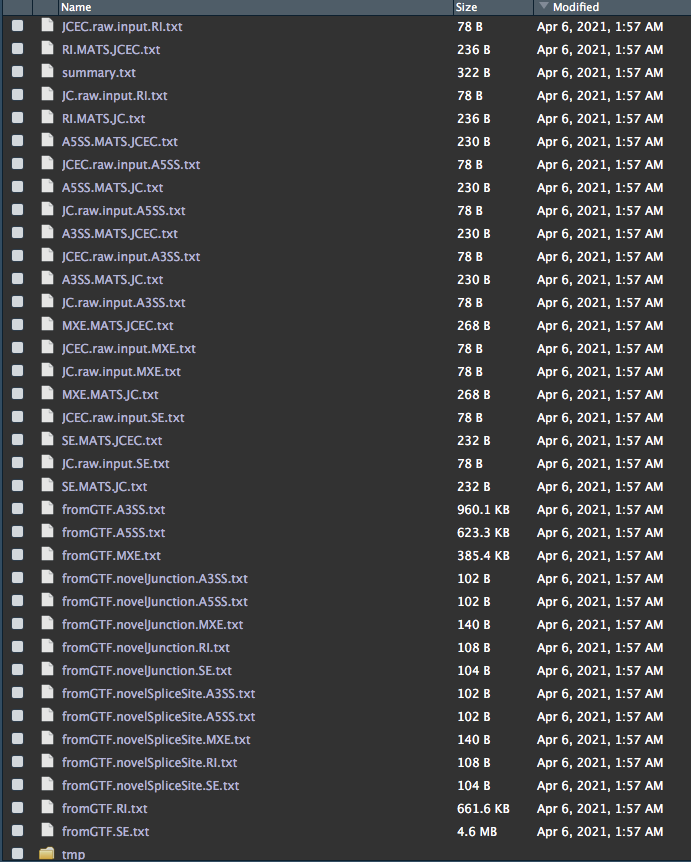The height and width of the screenshot is (862, 691).
Task: Click the file icon for SE.MATS.JCEC.txt
Action: (47, 440)
